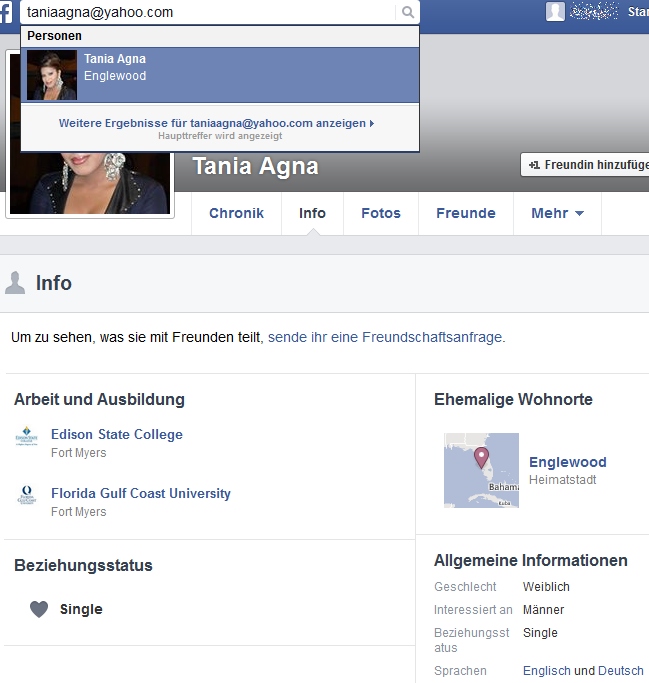Open 'Weitere Ergebnisse' link in search dropdown
Image resolution: width=649 pixels, height=683 pixels.
[x=216, y=123]
